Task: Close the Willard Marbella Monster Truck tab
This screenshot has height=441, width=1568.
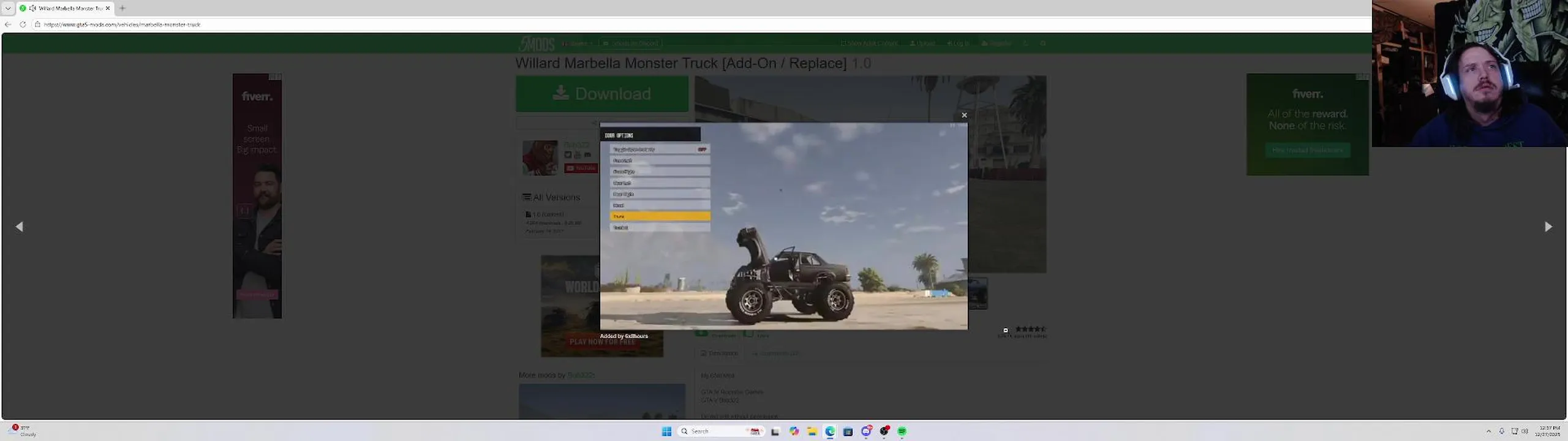Action: tap(108, 8)
